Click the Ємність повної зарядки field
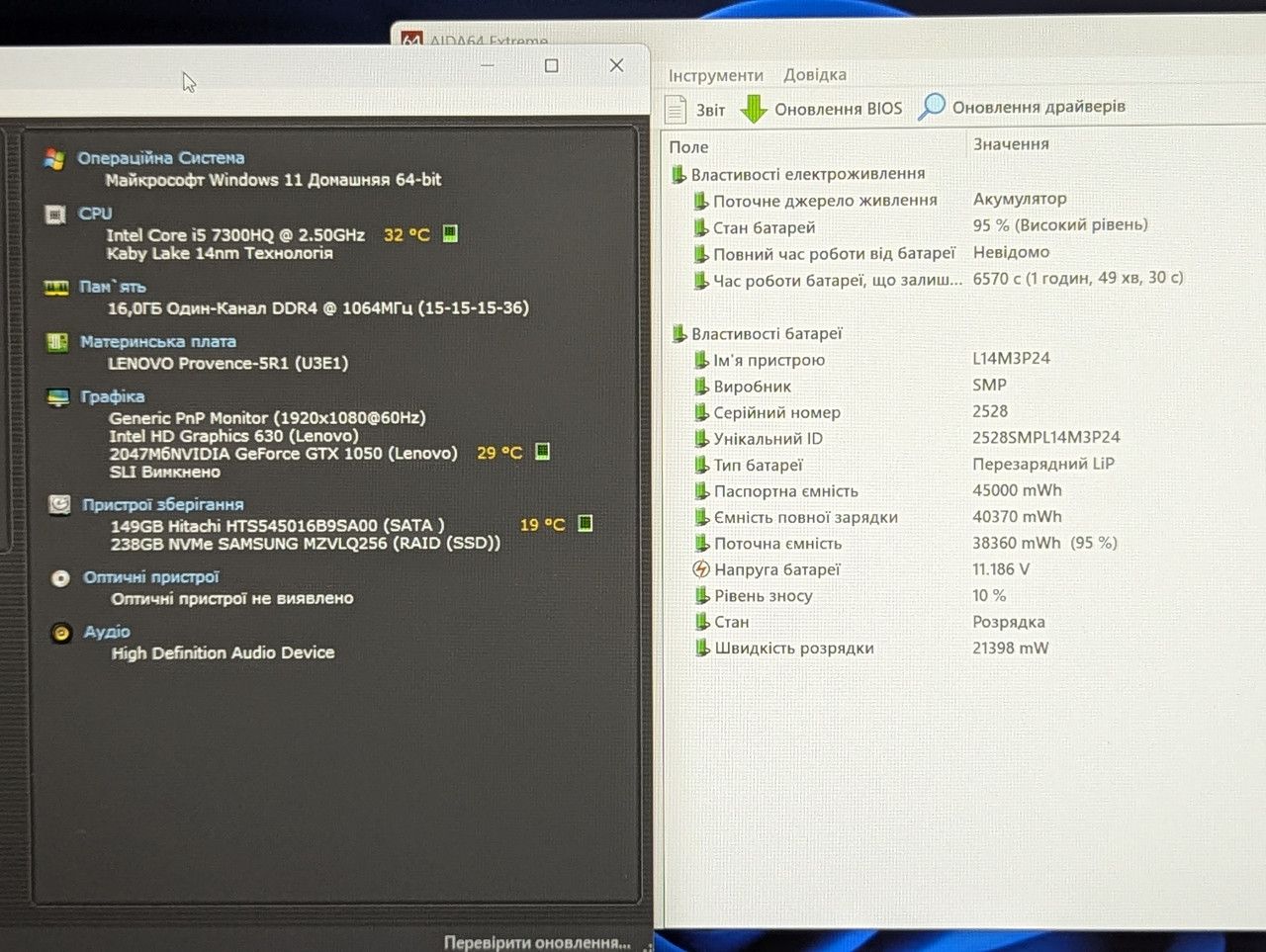This screenshot has width=1266, height=952. coord(806,517)
